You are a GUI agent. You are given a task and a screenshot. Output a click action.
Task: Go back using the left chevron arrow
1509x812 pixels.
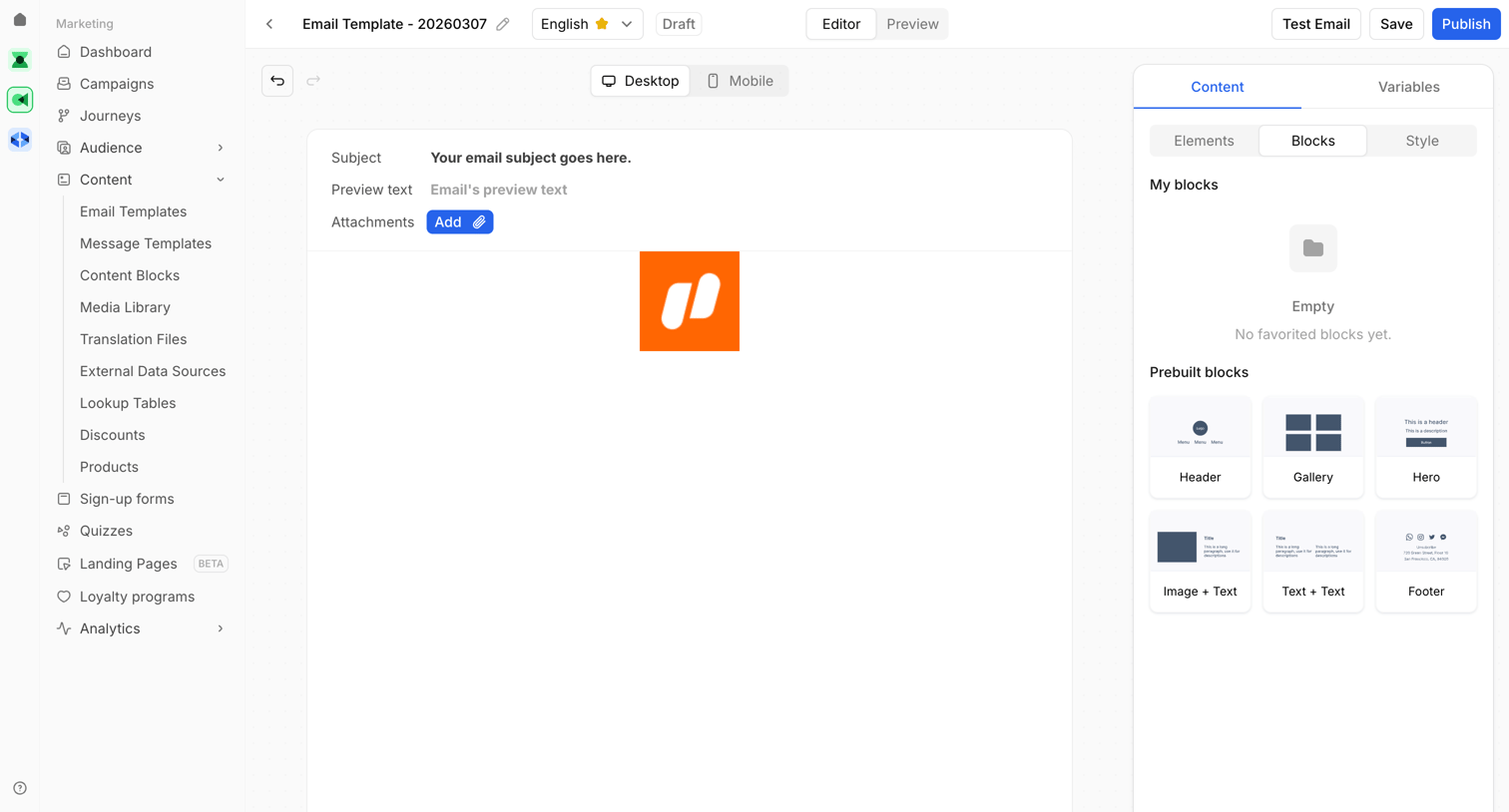[x=269, y=24]
